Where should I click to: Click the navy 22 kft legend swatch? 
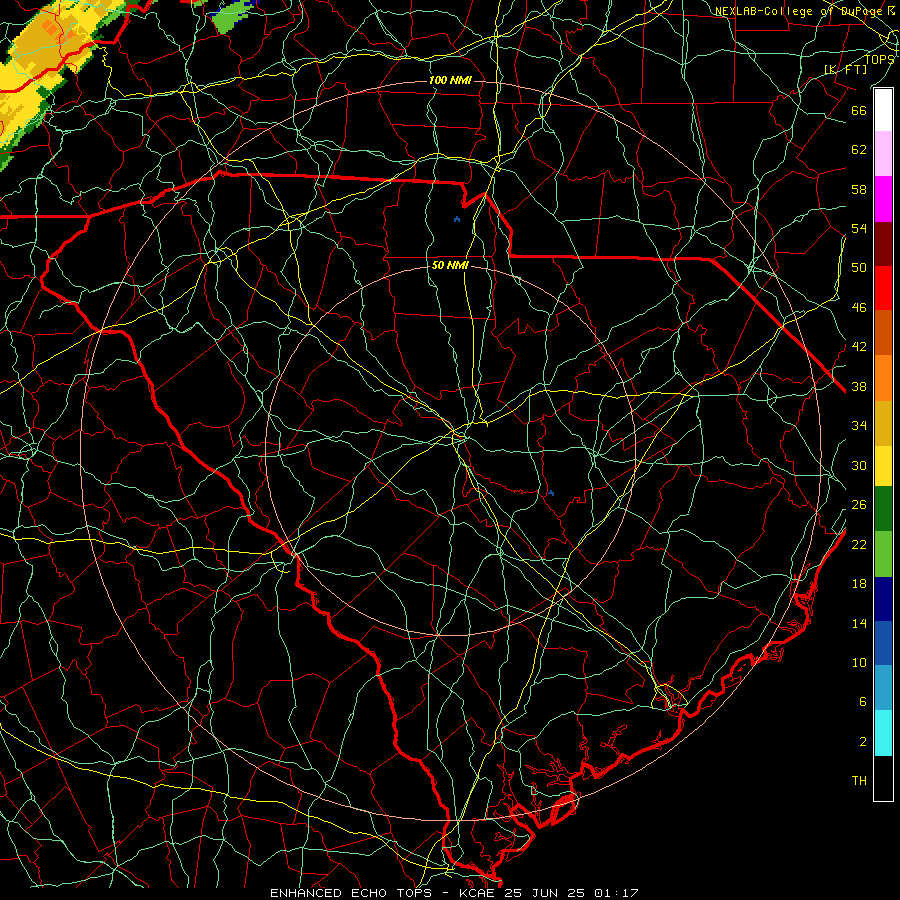(x=883, y=599)
